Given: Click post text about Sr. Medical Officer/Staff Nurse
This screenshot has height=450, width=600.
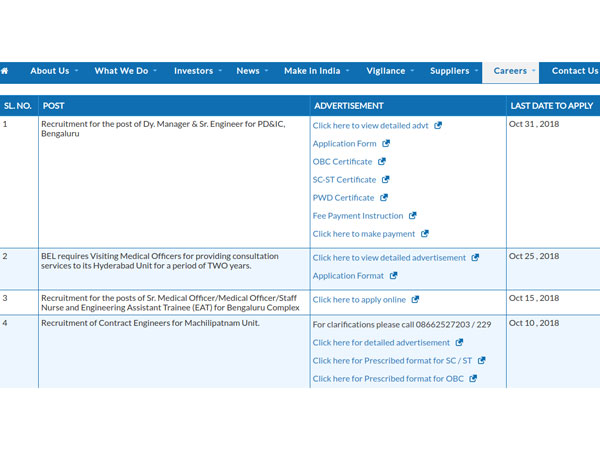Looking at the screenshot, I should pyautogui.click(x=170, y=303).
